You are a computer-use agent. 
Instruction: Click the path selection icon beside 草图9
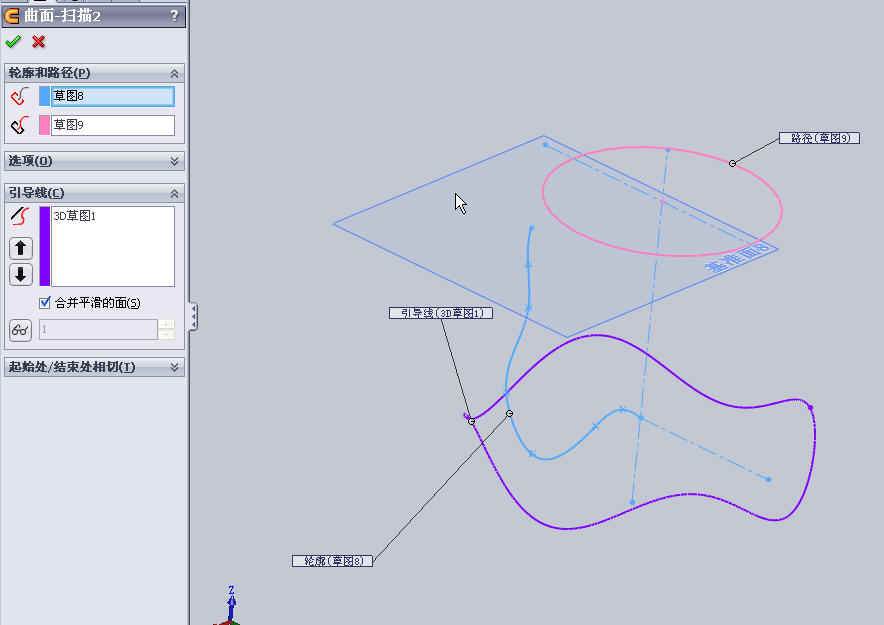(x=20, y=125)
